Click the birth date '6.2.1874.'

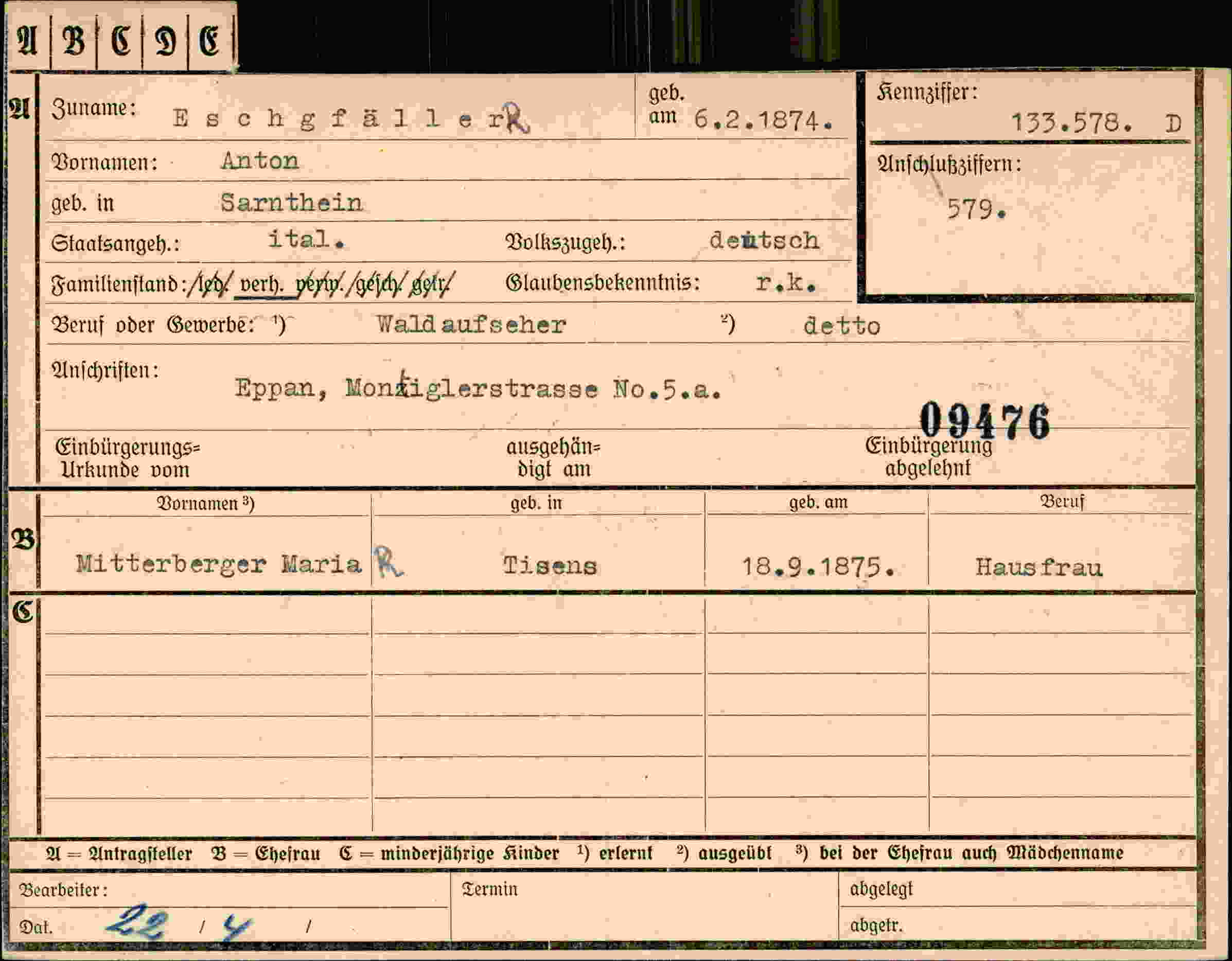[764, 119]
